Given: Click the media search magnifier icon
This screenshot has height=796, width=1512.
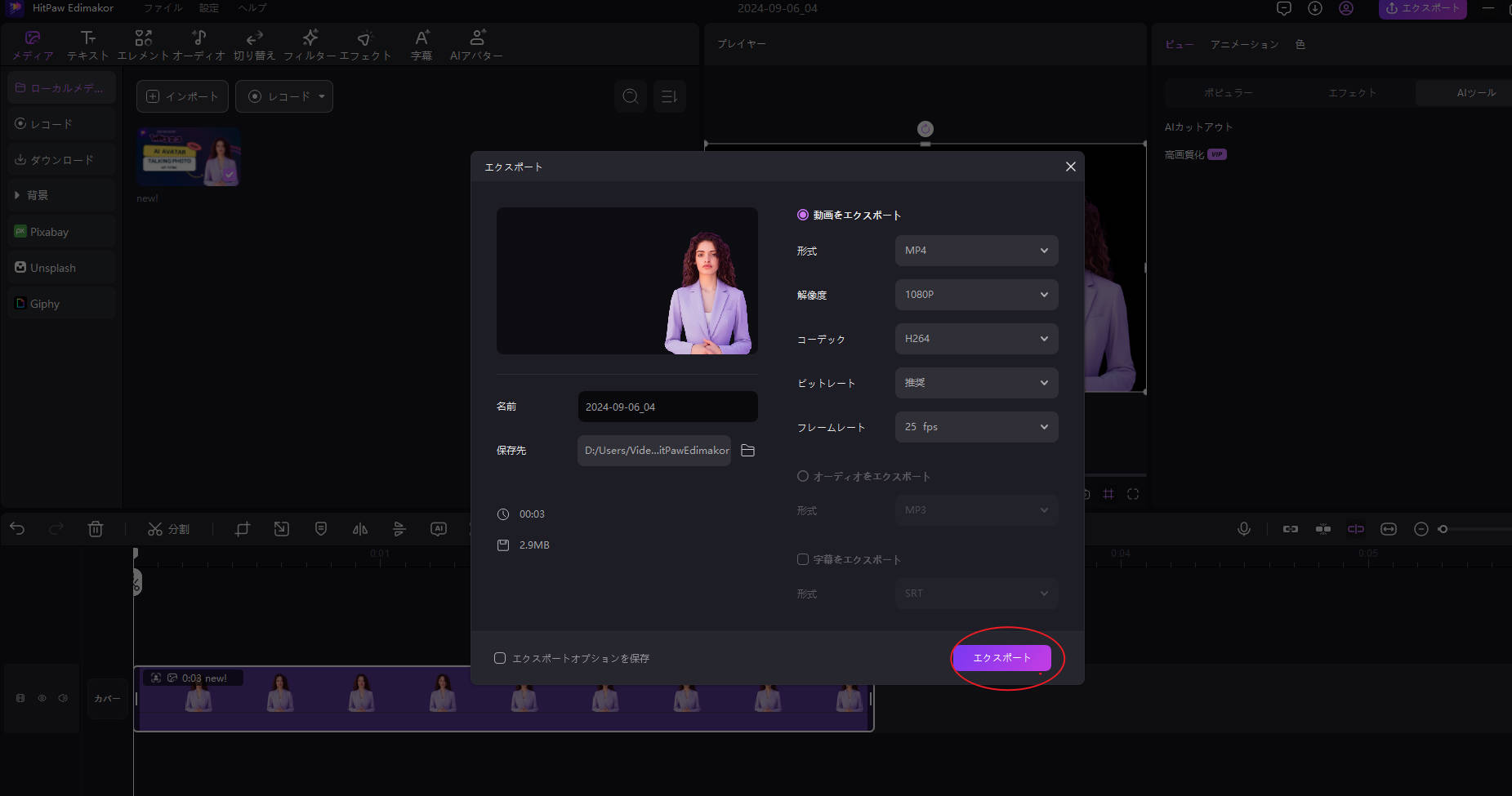Looking at the screenshot, I should point(631,96).
